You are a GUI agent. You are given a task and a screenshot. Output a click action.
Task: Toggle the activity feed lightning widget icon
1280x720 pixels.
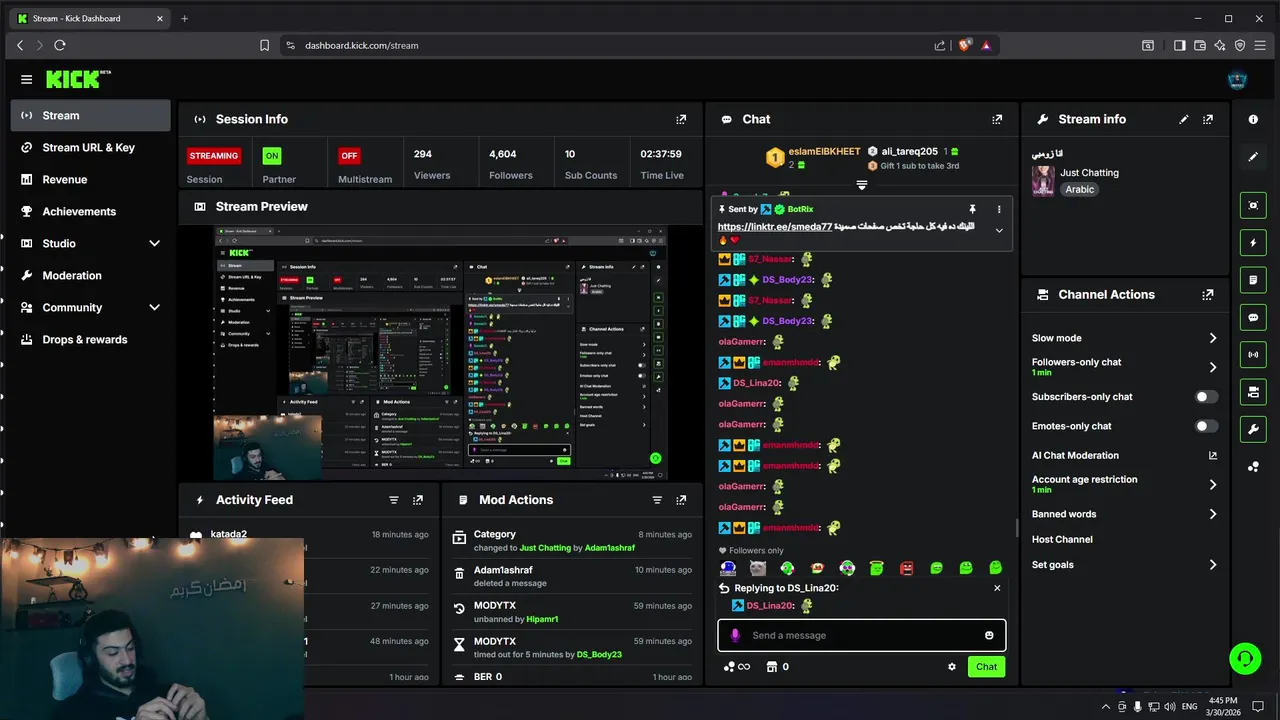point(1253,243)
